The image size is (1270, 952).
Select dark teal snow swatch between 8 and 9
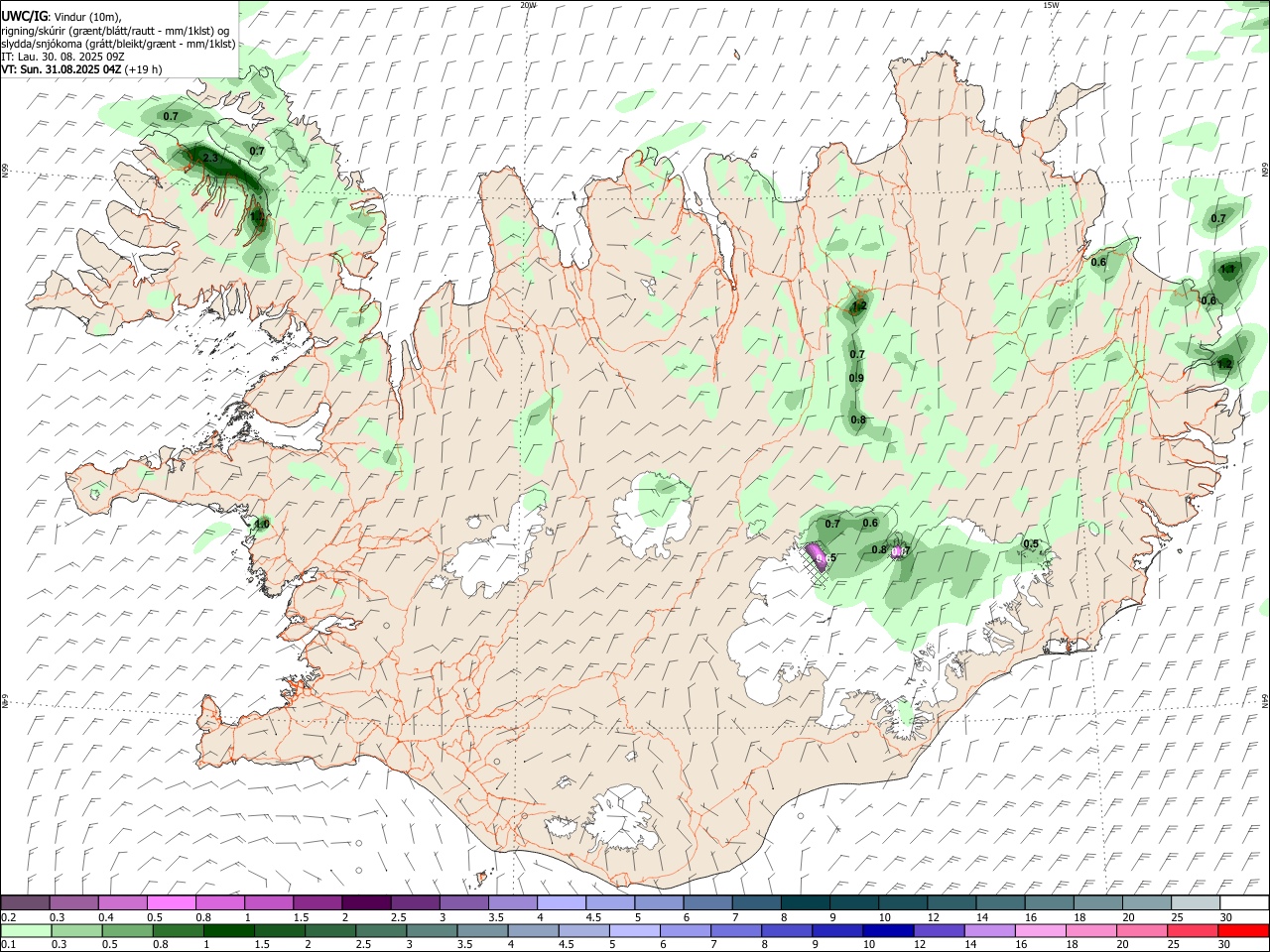pyautogui.click(x=805, y=903)
